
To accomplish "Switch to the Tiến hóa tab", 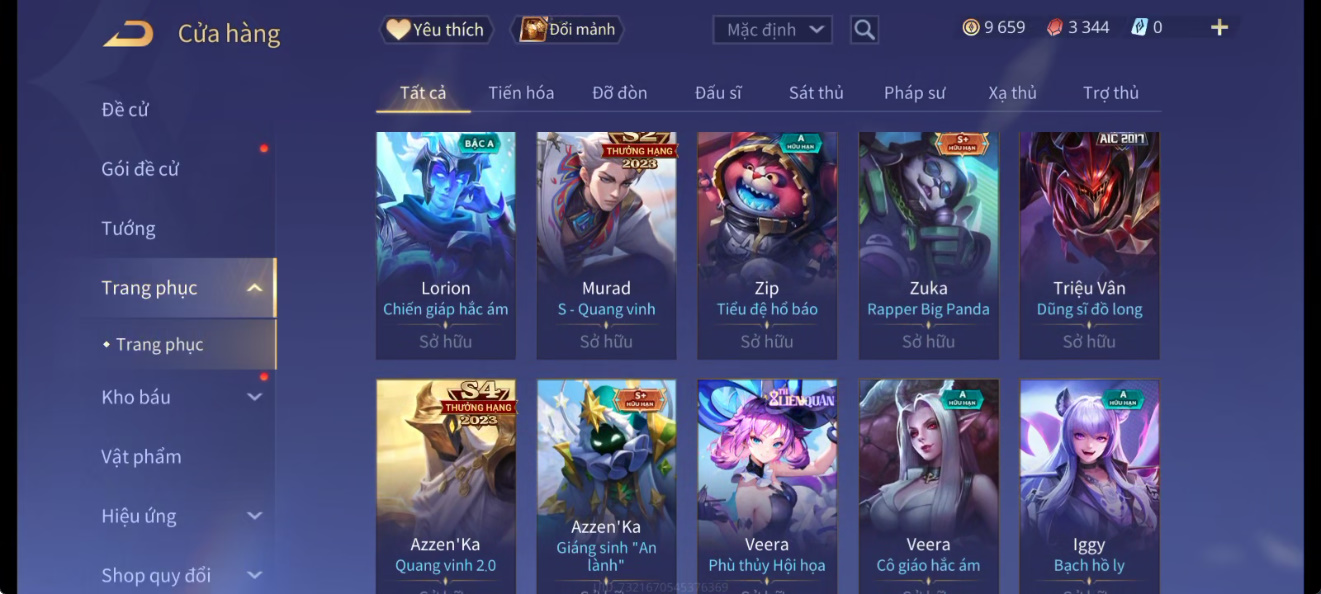I will tap(521, 93).
